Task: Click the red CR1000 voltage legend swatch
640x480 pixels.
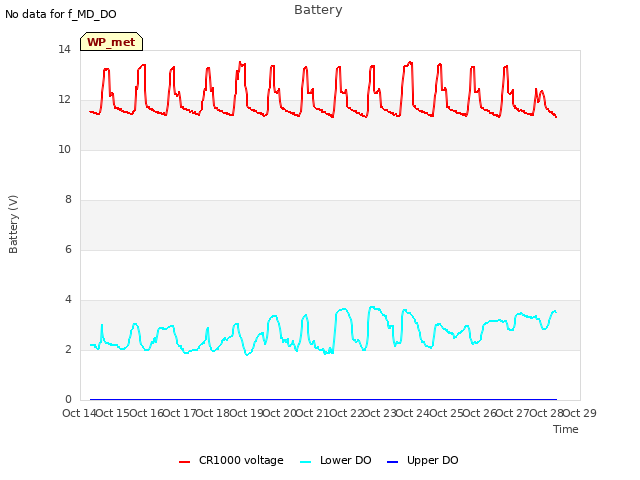Action: point(184,462)
